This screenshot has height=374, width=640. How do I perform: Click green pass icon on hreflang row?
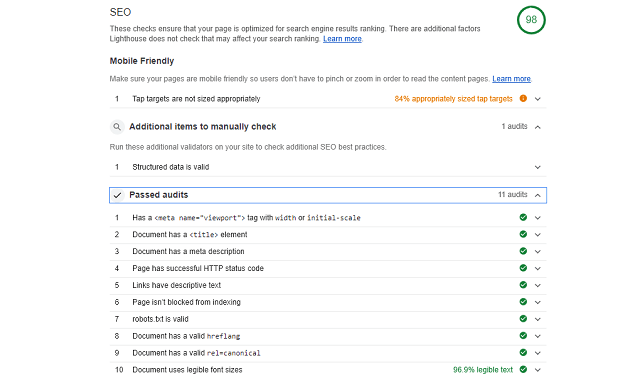coord(523,336)
